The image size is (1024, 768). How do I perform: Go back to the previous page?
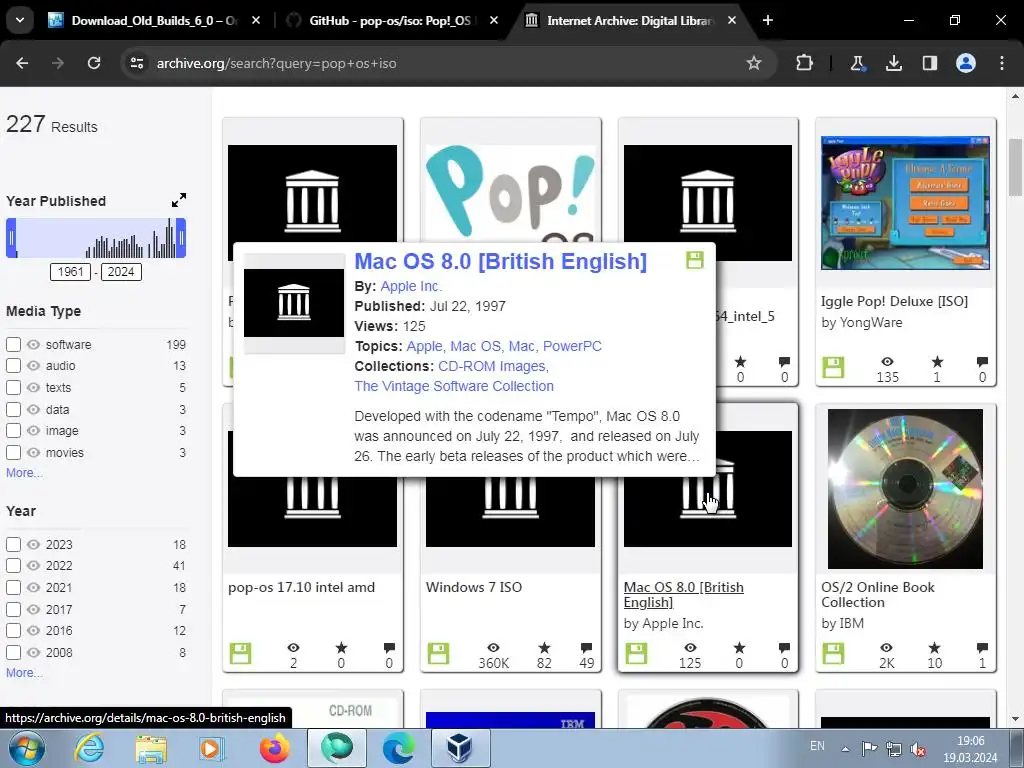tap(22, 63)
